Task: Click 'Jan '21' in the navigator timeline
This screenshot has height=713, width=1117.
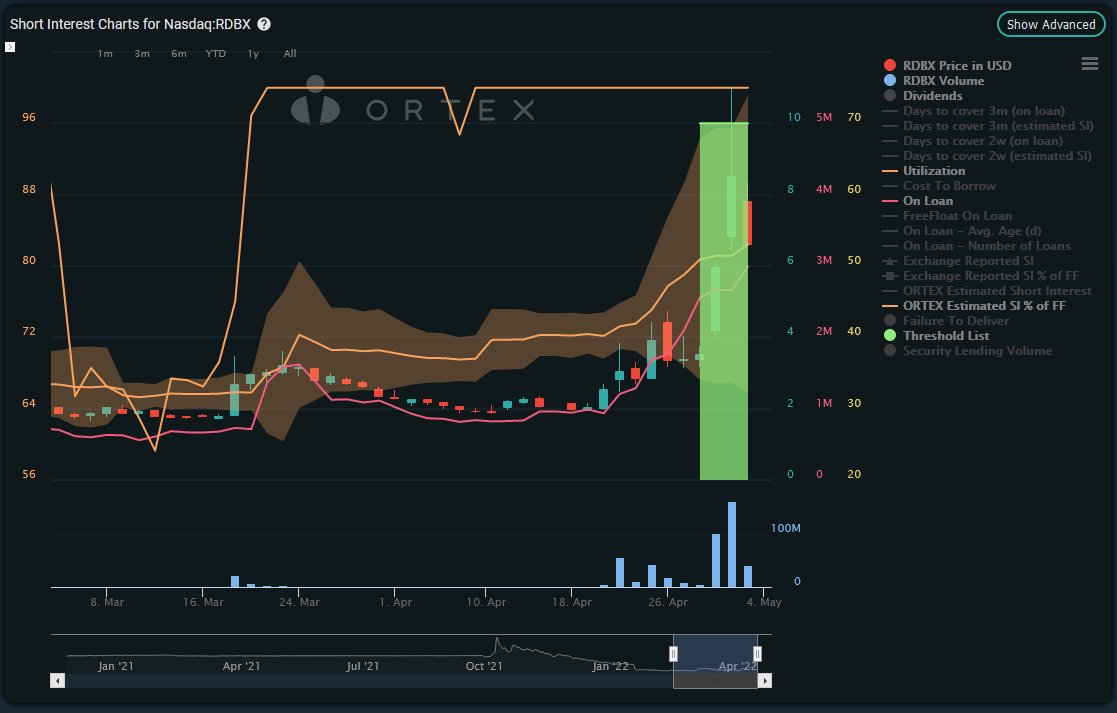Action: 115,666
